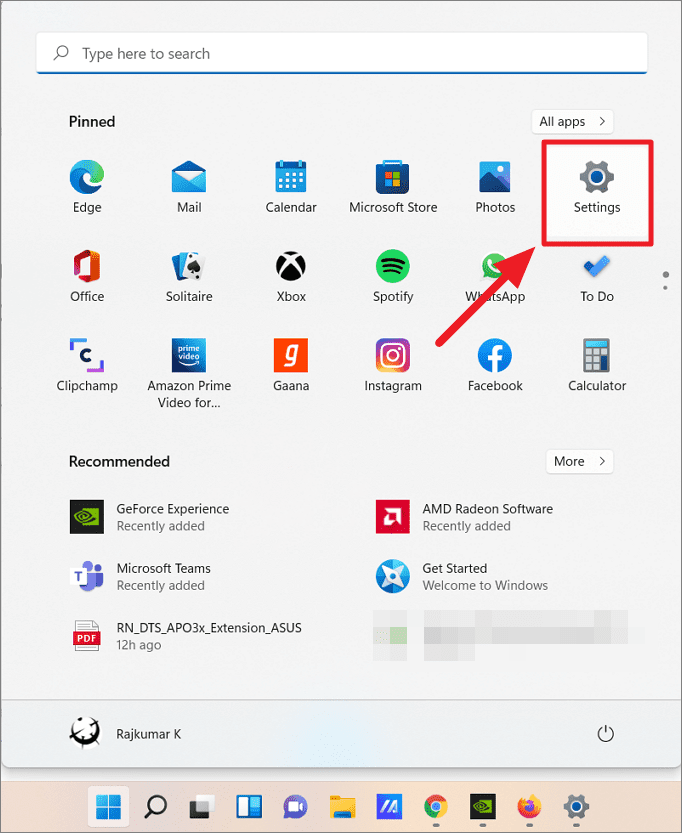Launch Spotify
Screen dimensions: 682x833
pyautogui.click(x=393, y=276)
